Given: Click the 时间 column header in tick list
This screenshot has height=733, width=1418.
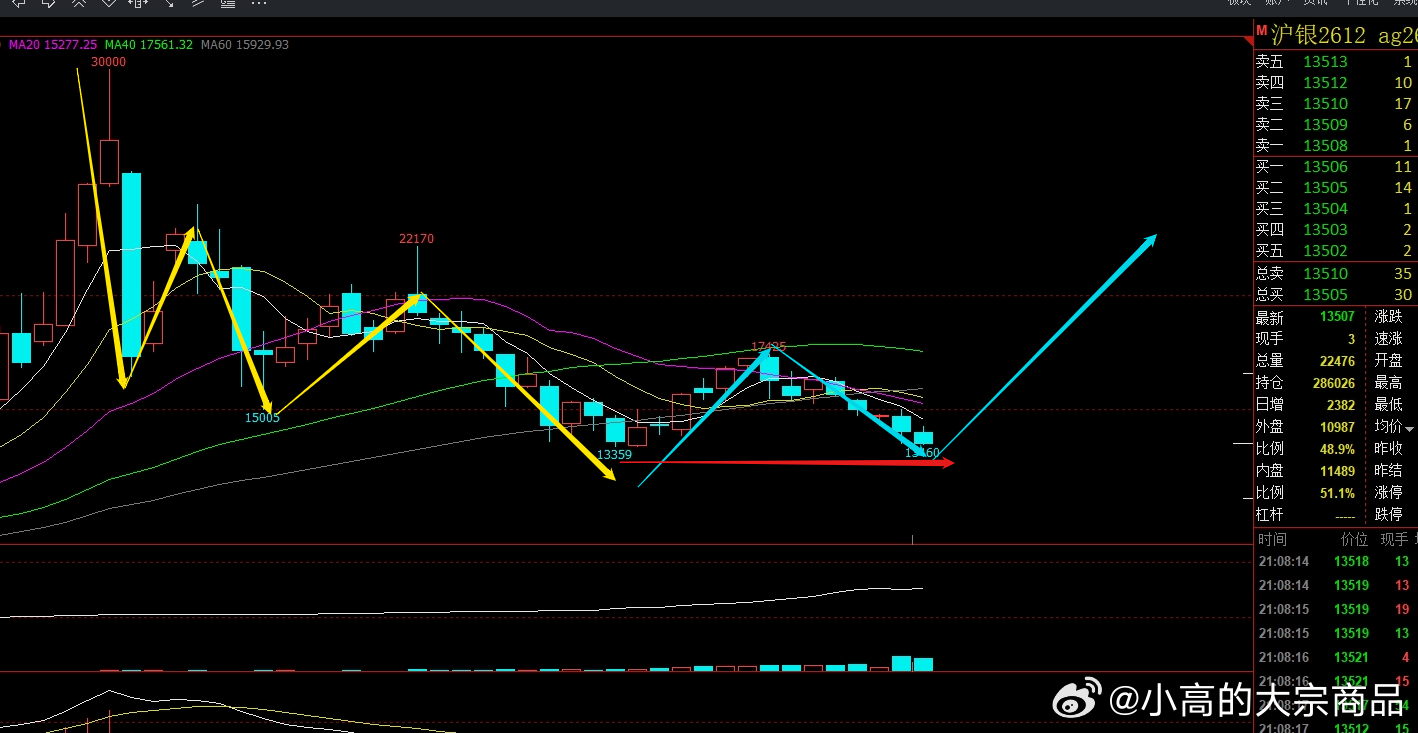Looking at the screenshot, I should 1273,539.
